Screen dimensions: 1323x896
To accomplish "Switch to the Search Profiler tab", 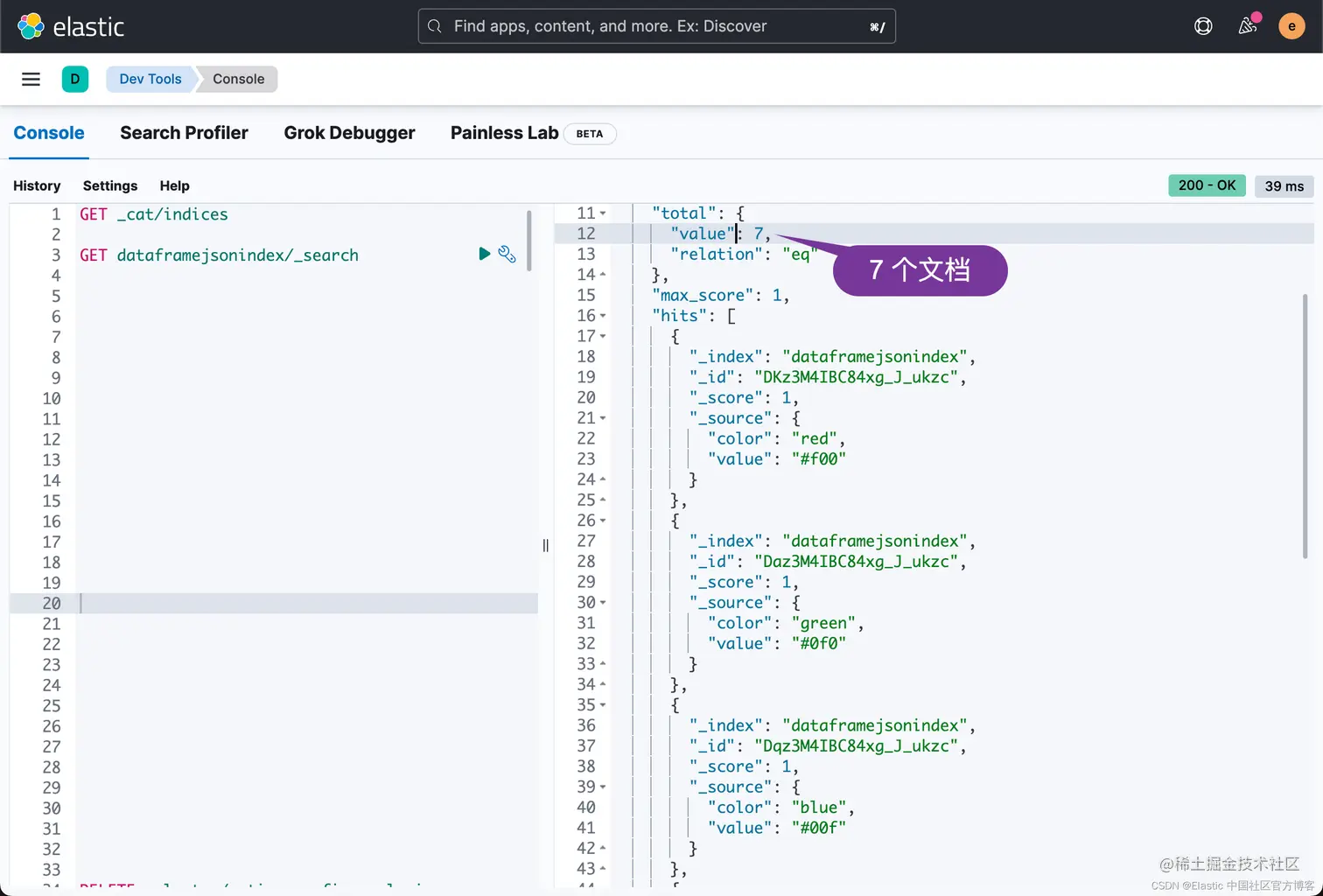I will coord(184,133).
